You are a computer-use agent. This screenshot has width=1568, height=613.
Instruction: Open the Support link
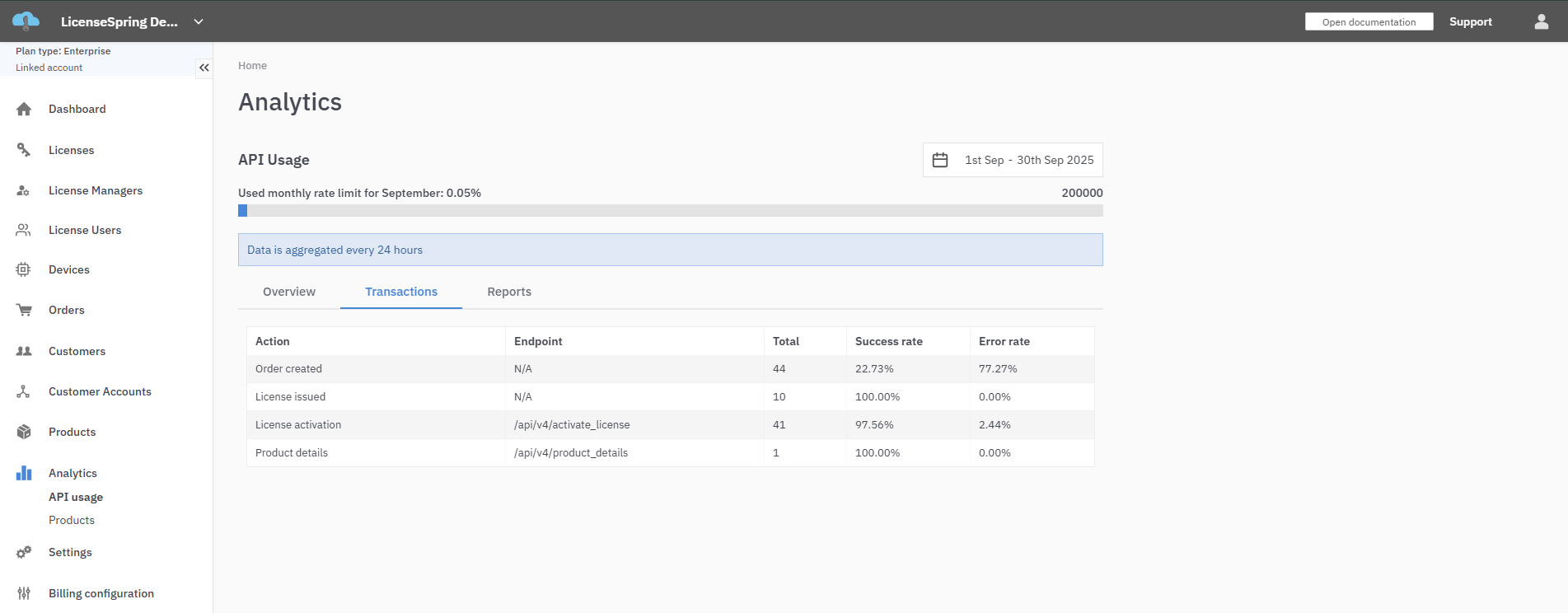coord(1470,21)
